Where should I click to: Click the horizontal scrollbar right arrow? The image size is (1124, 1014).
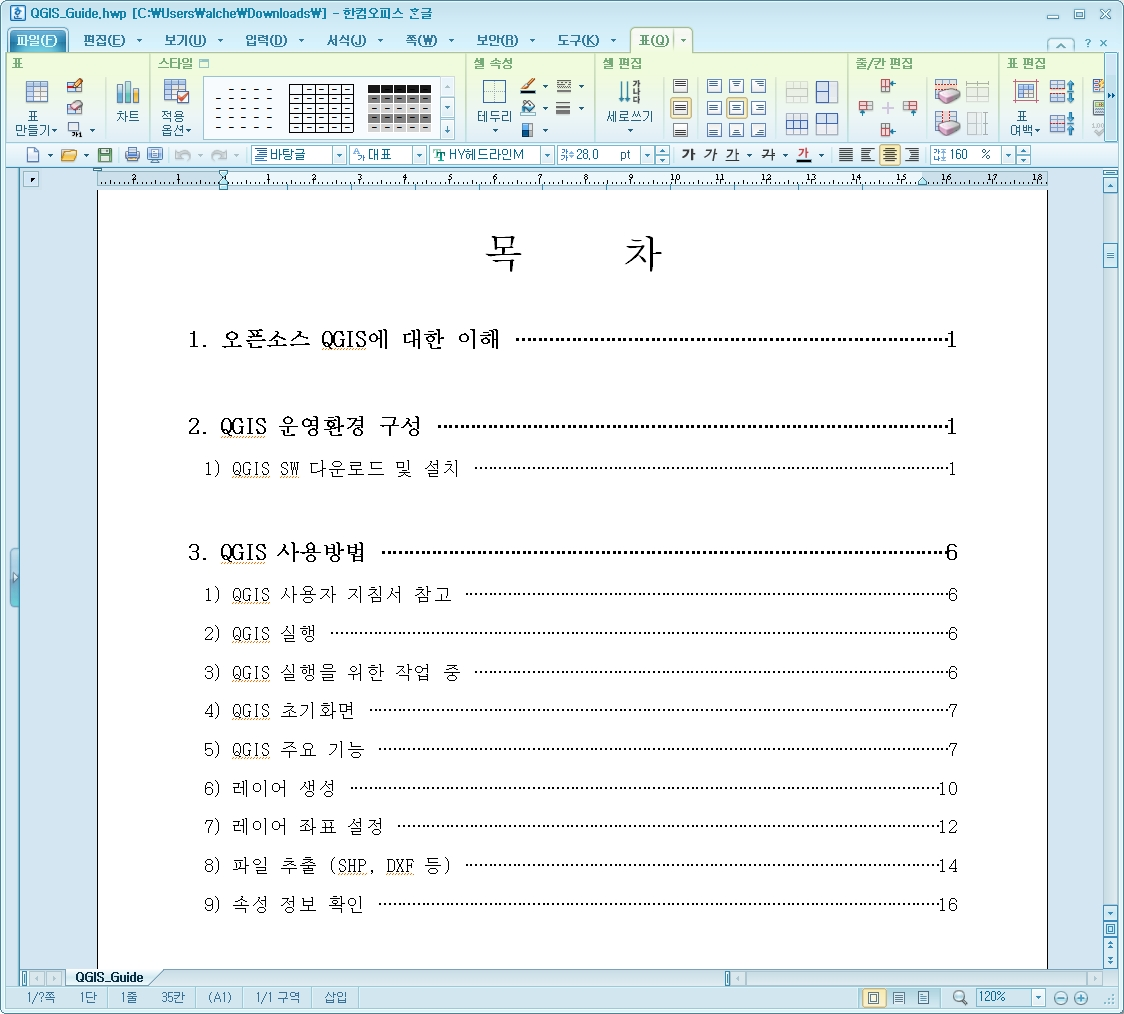pos(1094,977)
